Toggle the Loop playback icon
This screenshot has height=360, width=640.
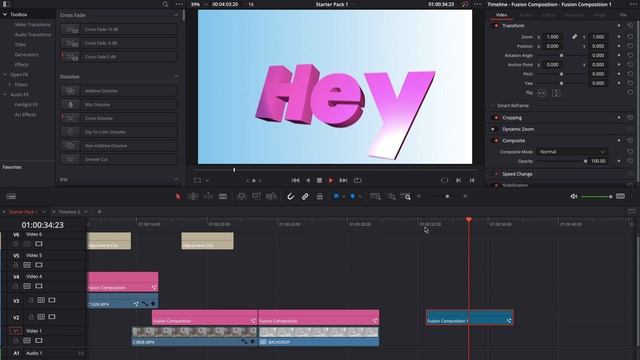coord(358,180)
